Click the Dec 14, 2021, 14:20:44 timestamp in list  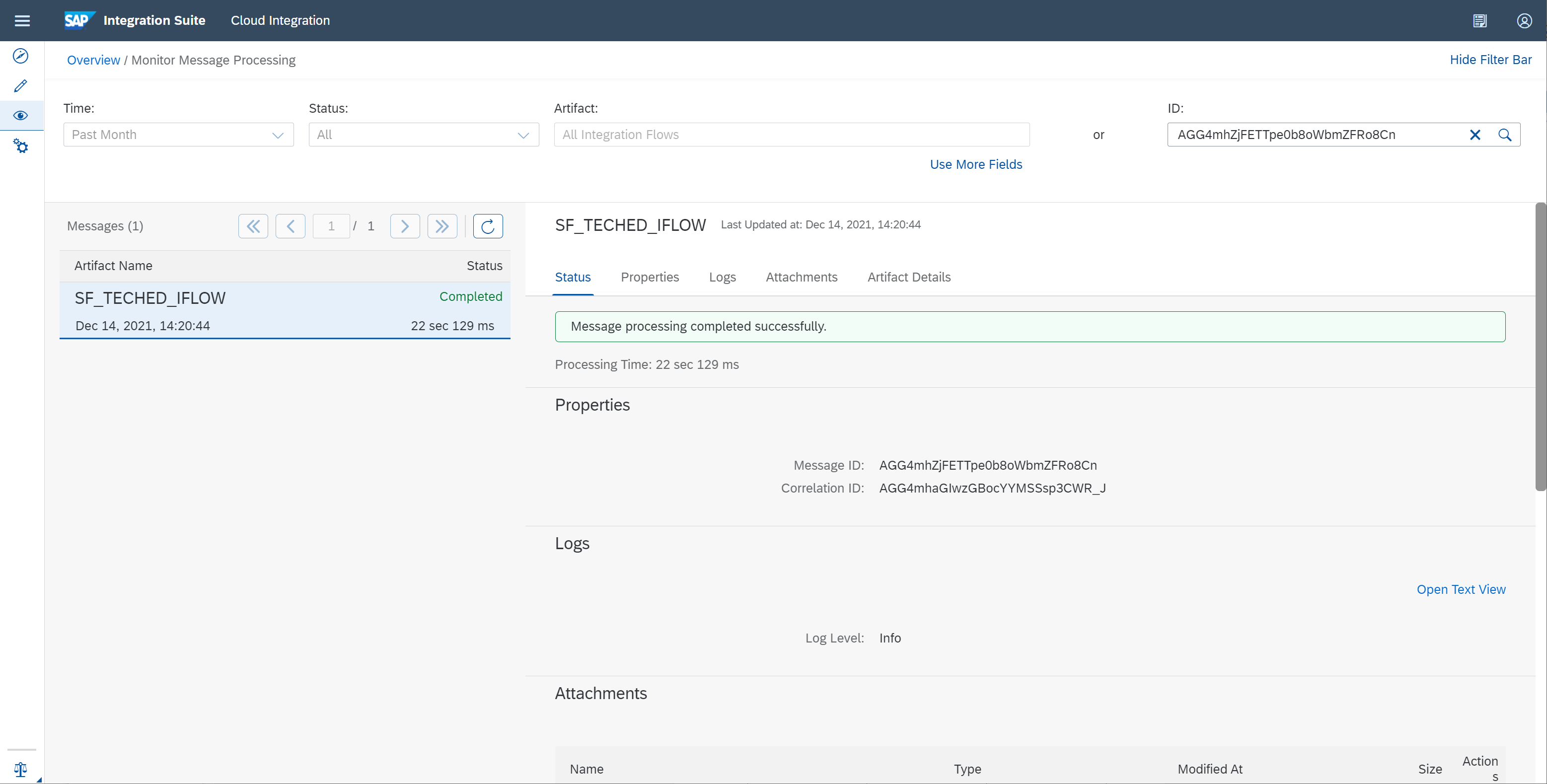[143, 326]
